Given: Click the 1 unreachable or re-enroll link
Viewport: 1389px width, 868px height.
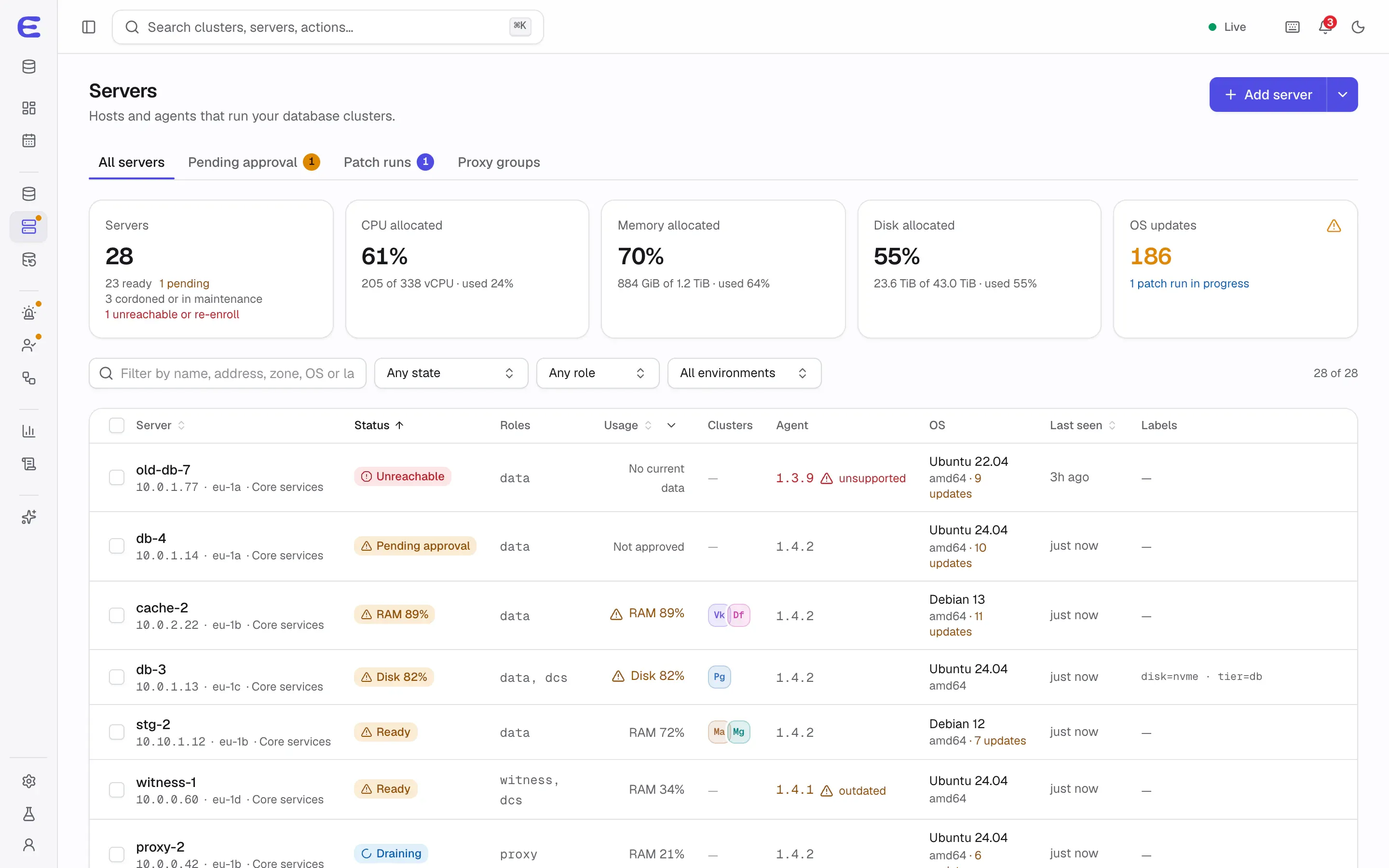Looking at the screenshot, I should pos(172,314).
